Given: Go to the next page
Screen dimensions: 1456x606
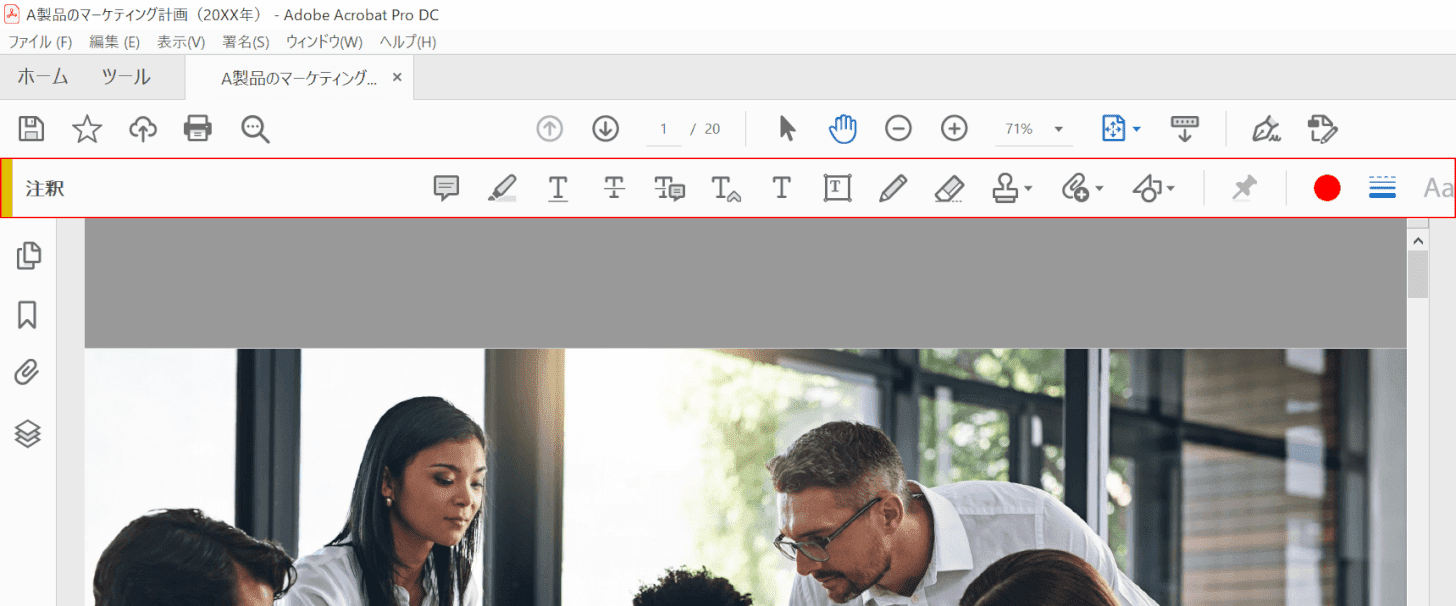Looking at the screenshot, I should (x=605, y=129).
